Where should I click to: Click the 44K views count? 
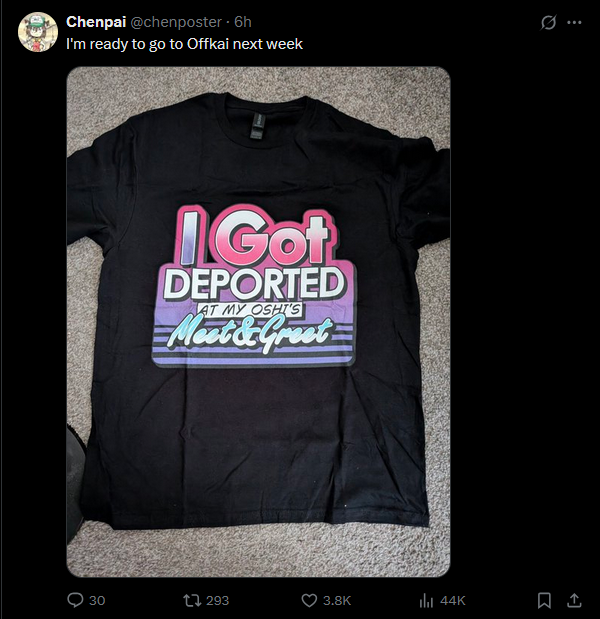[453, 600]
